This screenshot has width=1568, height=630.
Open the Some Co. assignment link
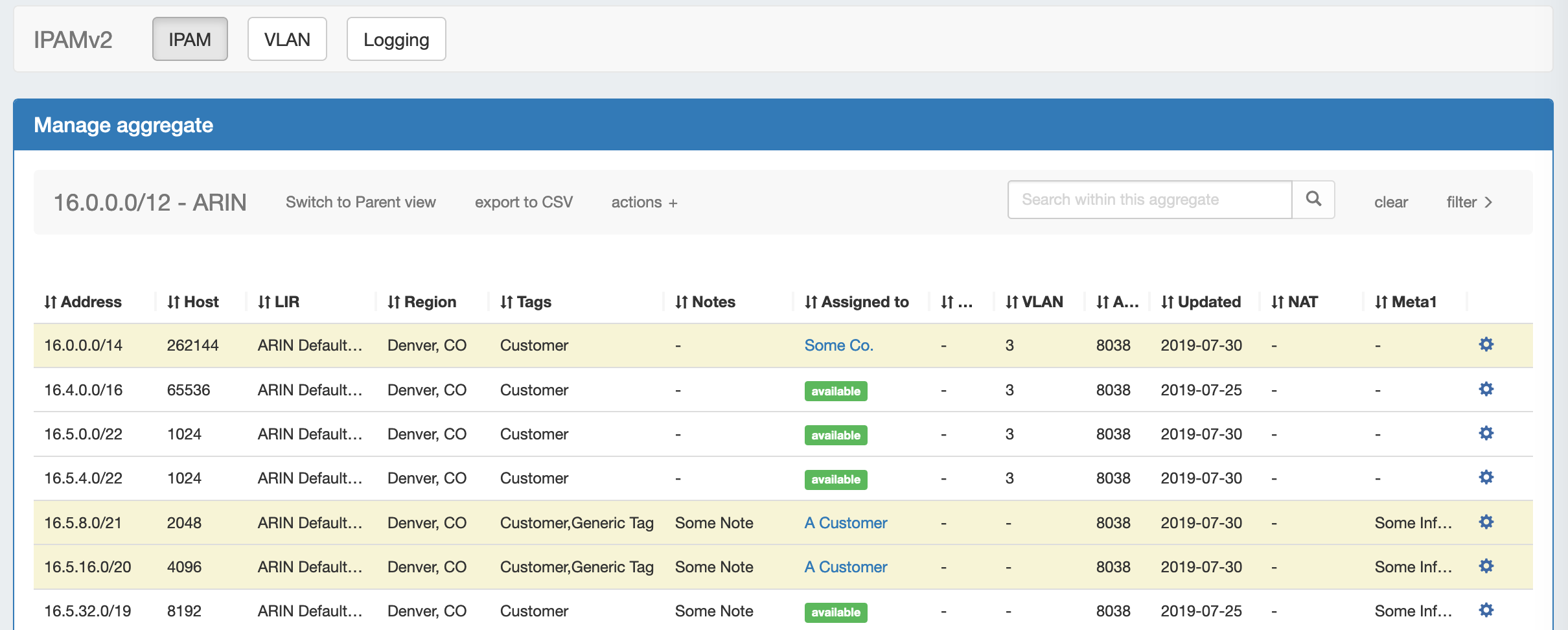tap(838, 345)
